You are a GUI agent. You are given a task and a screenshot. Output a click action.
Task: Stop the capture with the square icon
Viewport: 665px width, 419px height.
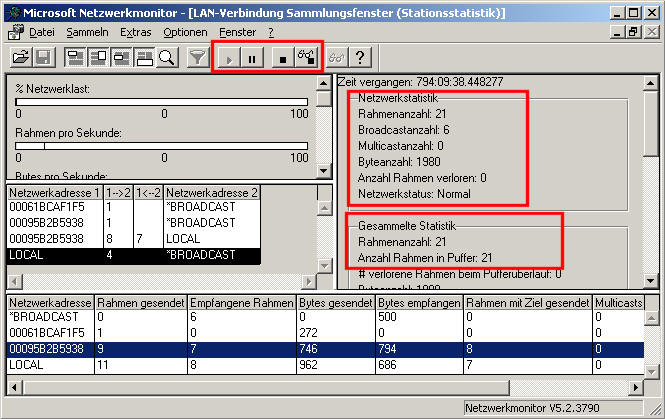283,58
